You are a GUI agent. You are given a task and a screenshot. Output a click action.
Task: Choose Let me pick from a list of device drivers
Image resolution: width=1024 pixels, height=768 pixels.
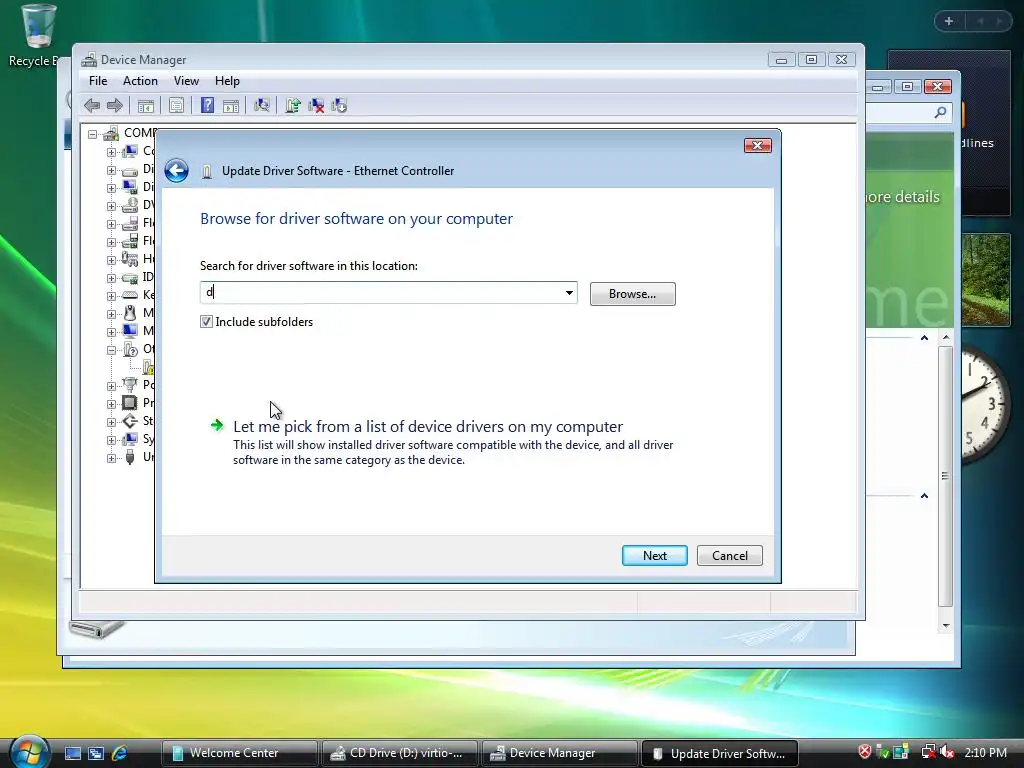coord(428,426)
